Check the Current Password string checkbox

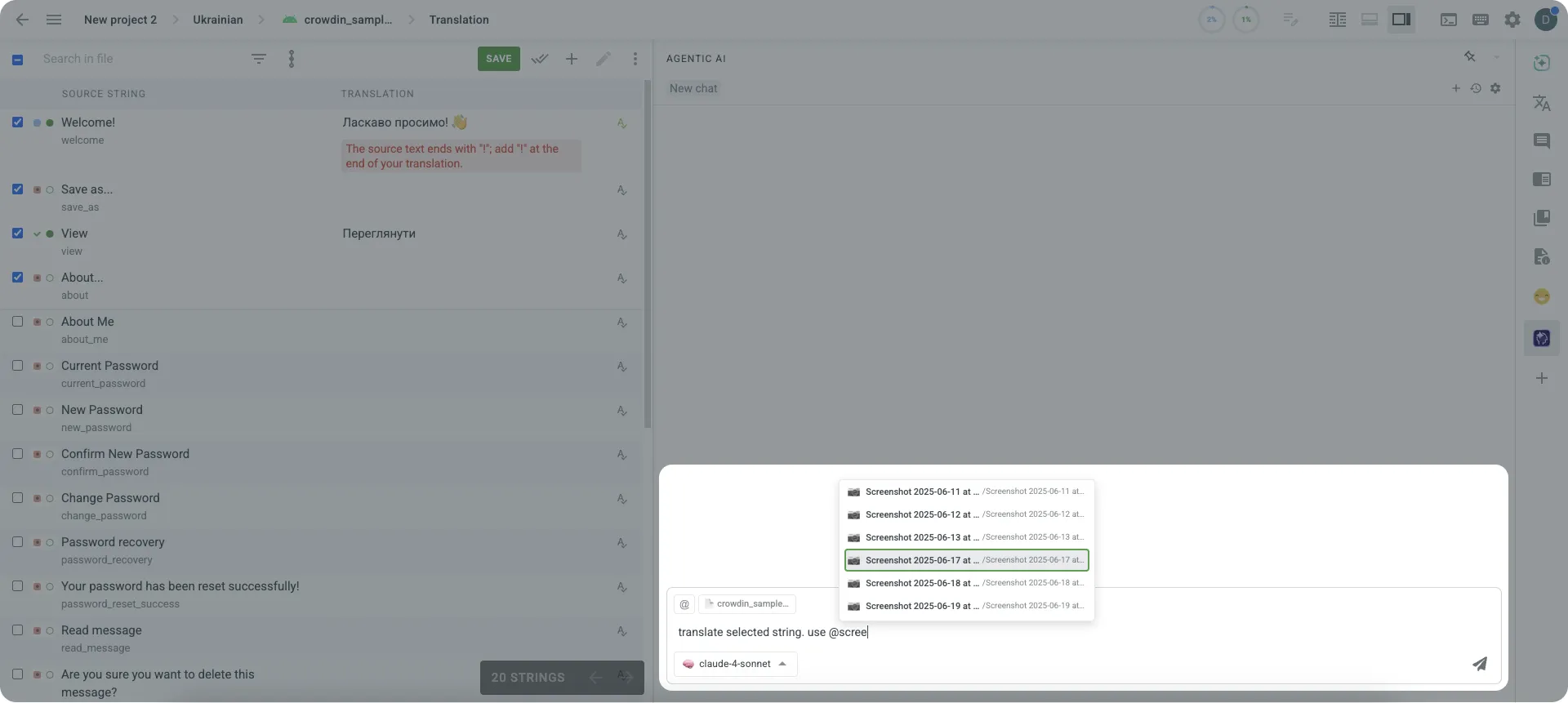pyautogui.click(x=17, y=365)
